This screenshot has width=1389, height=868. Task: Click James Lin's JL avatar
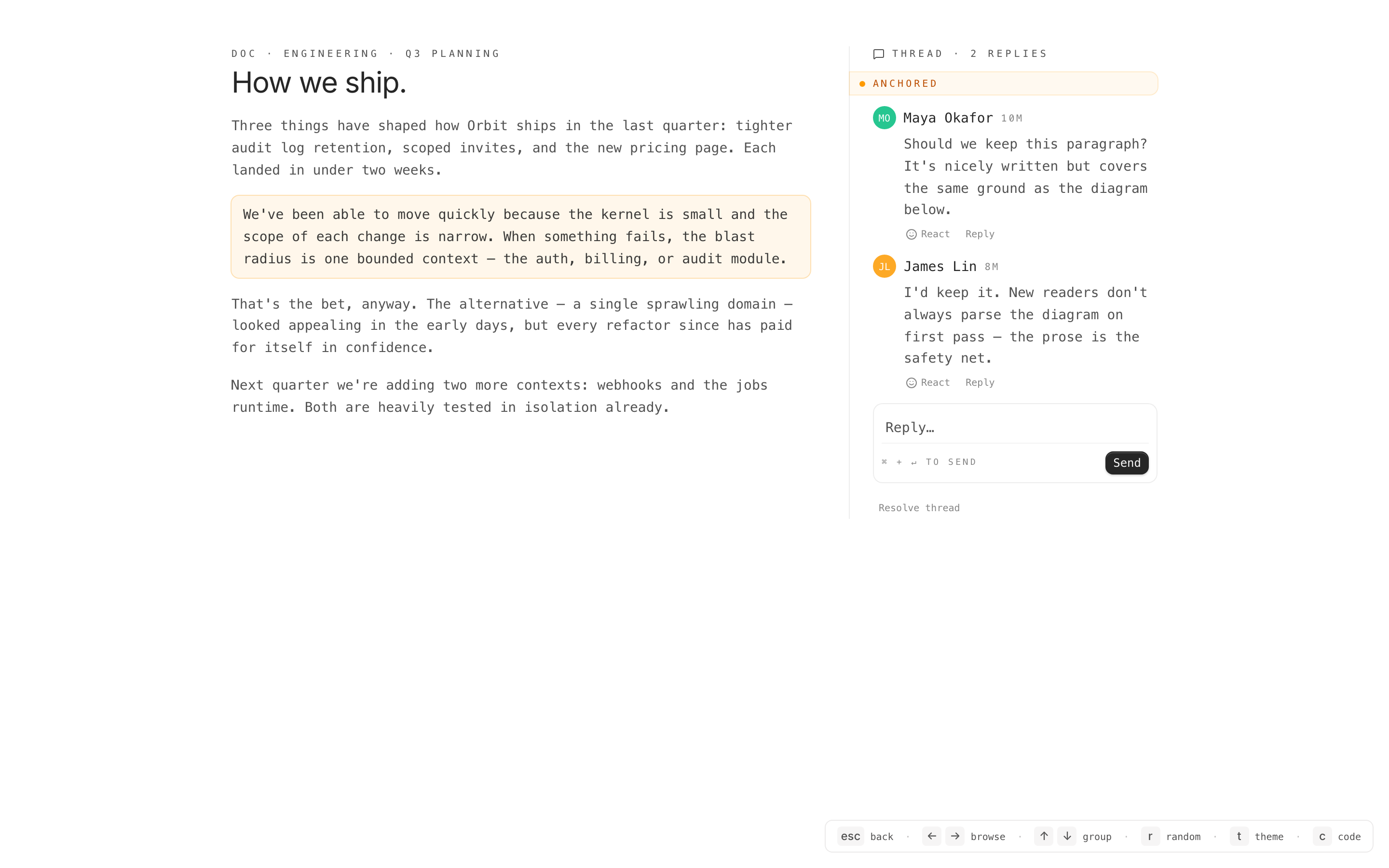click(884, 266)
